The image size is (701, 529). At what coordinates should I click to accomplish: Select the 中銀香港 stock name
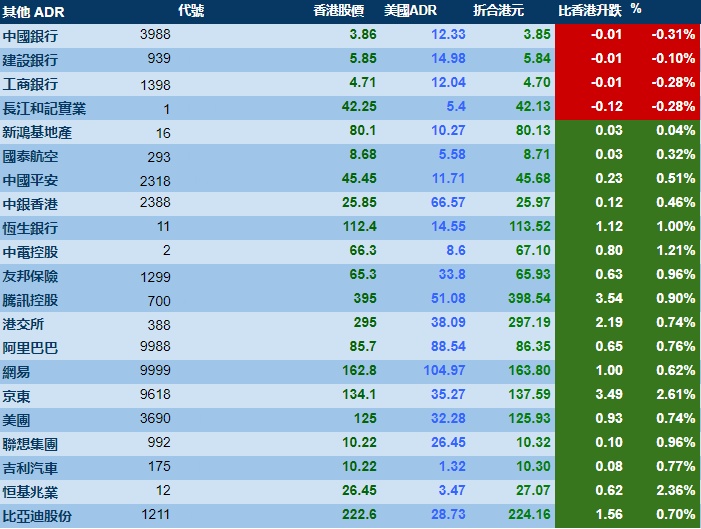click(x=30, y=204)
